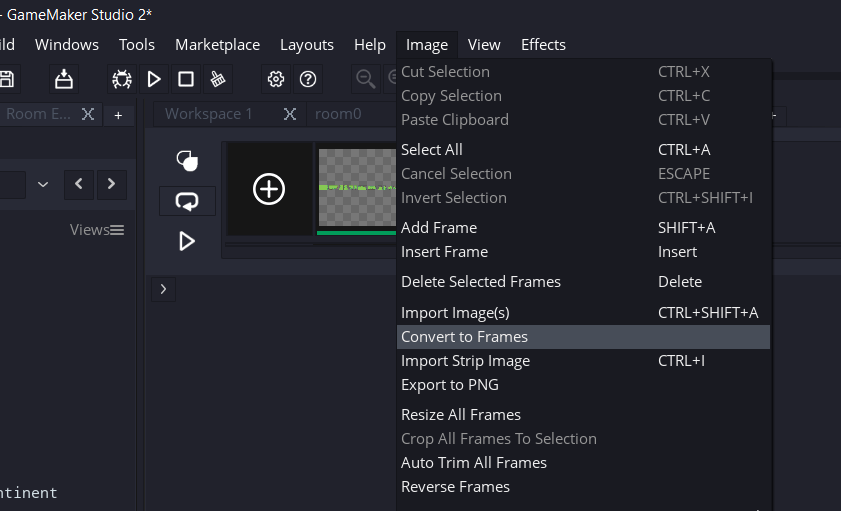Play the sprite animation preview

tap(187, 241)
